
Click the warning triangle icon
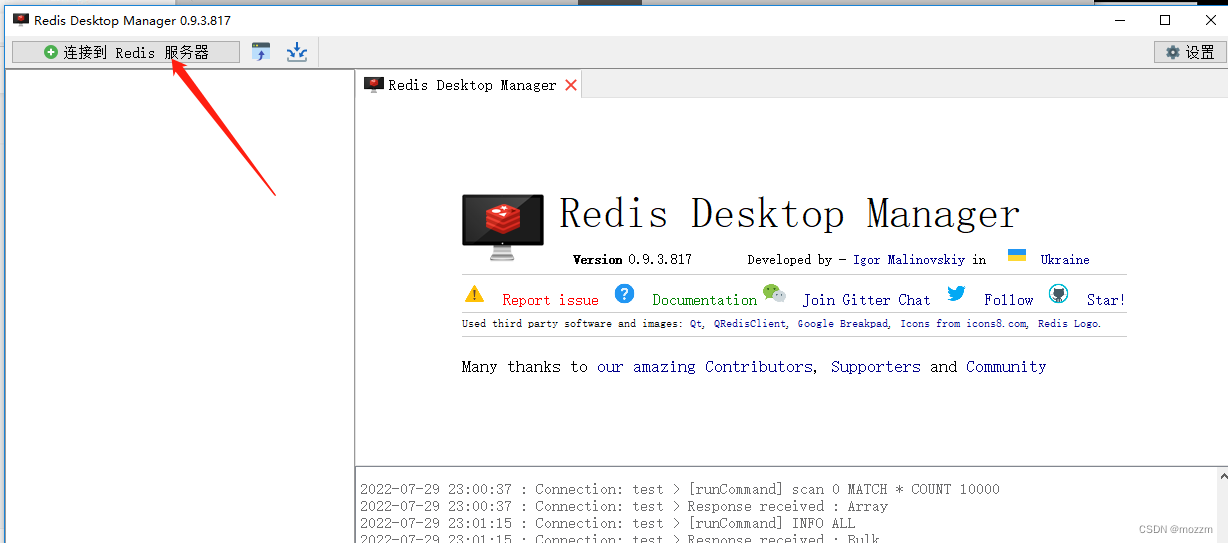tap(474, 294)
